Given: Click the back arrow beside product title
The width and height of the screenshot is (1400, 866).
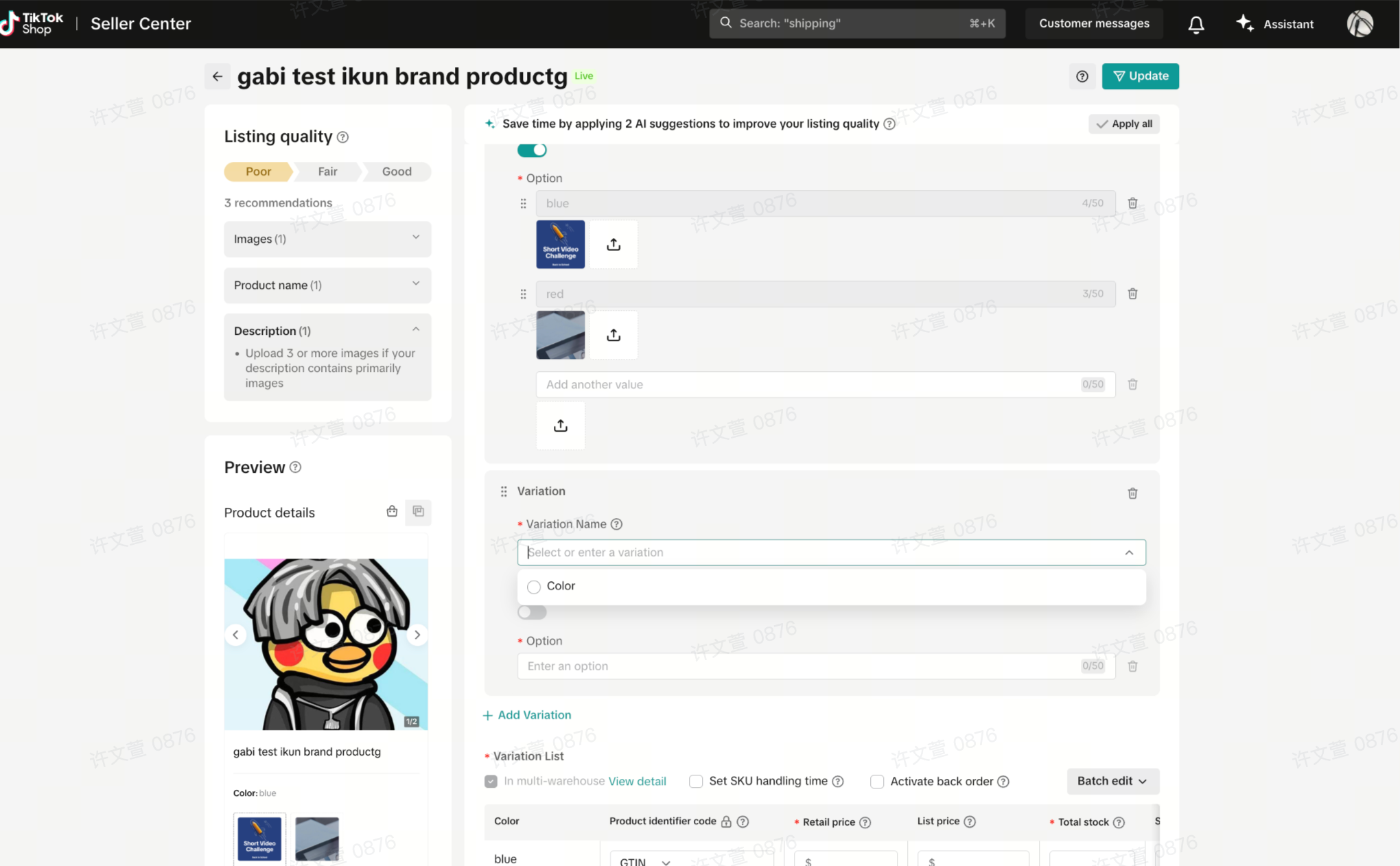Looking at the screenshot, I should click(218, 76).
